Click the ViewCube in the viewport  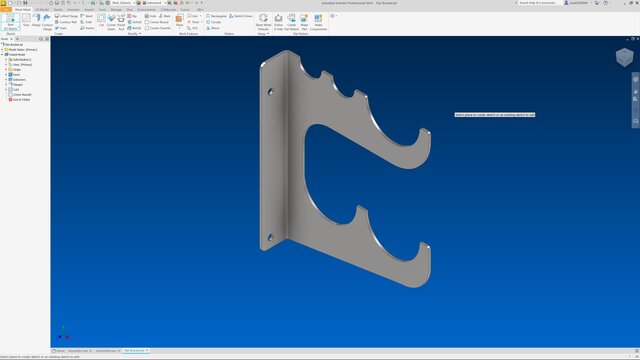click(x=624, y=57)
